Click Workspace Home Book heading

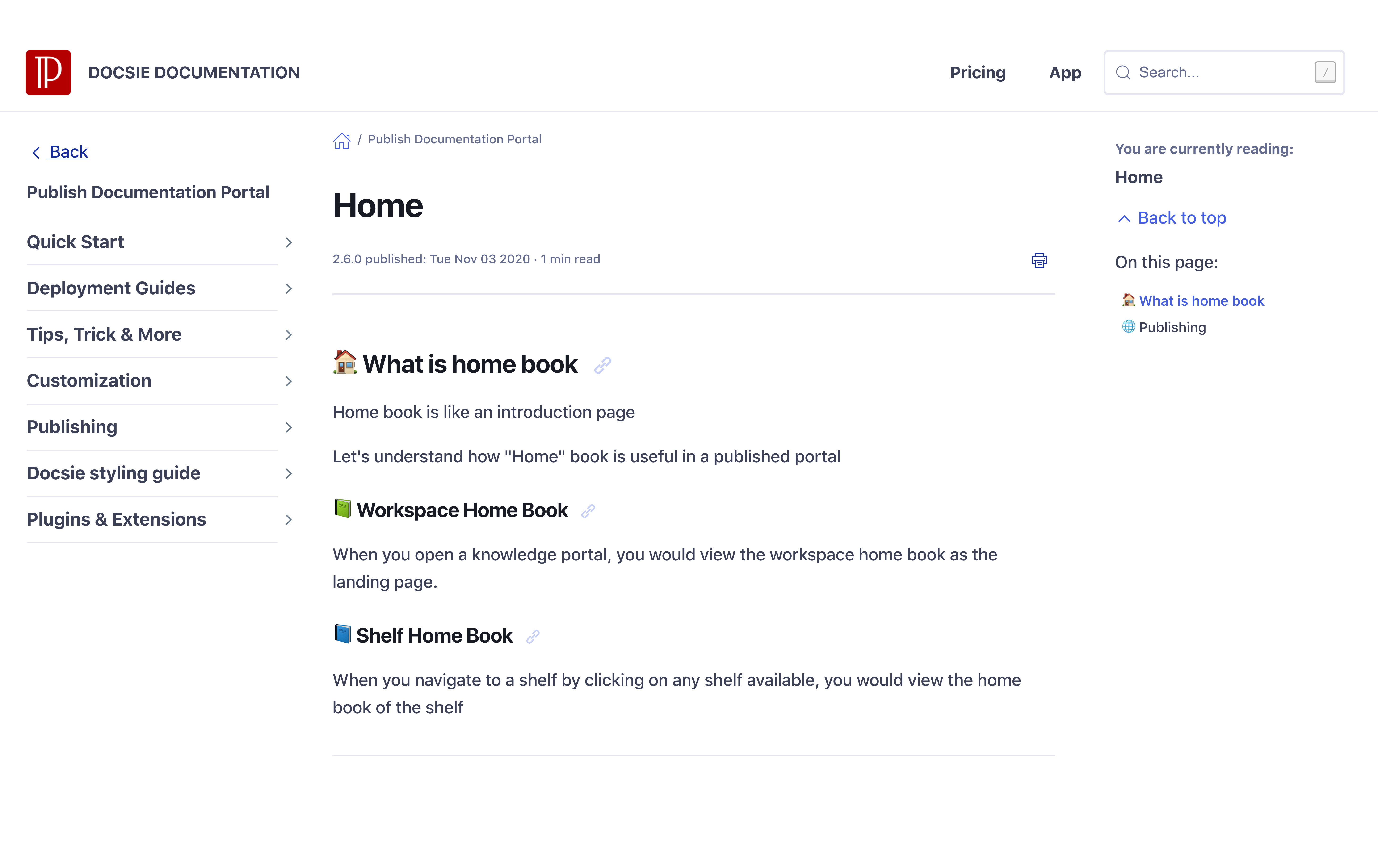point(462,510)
